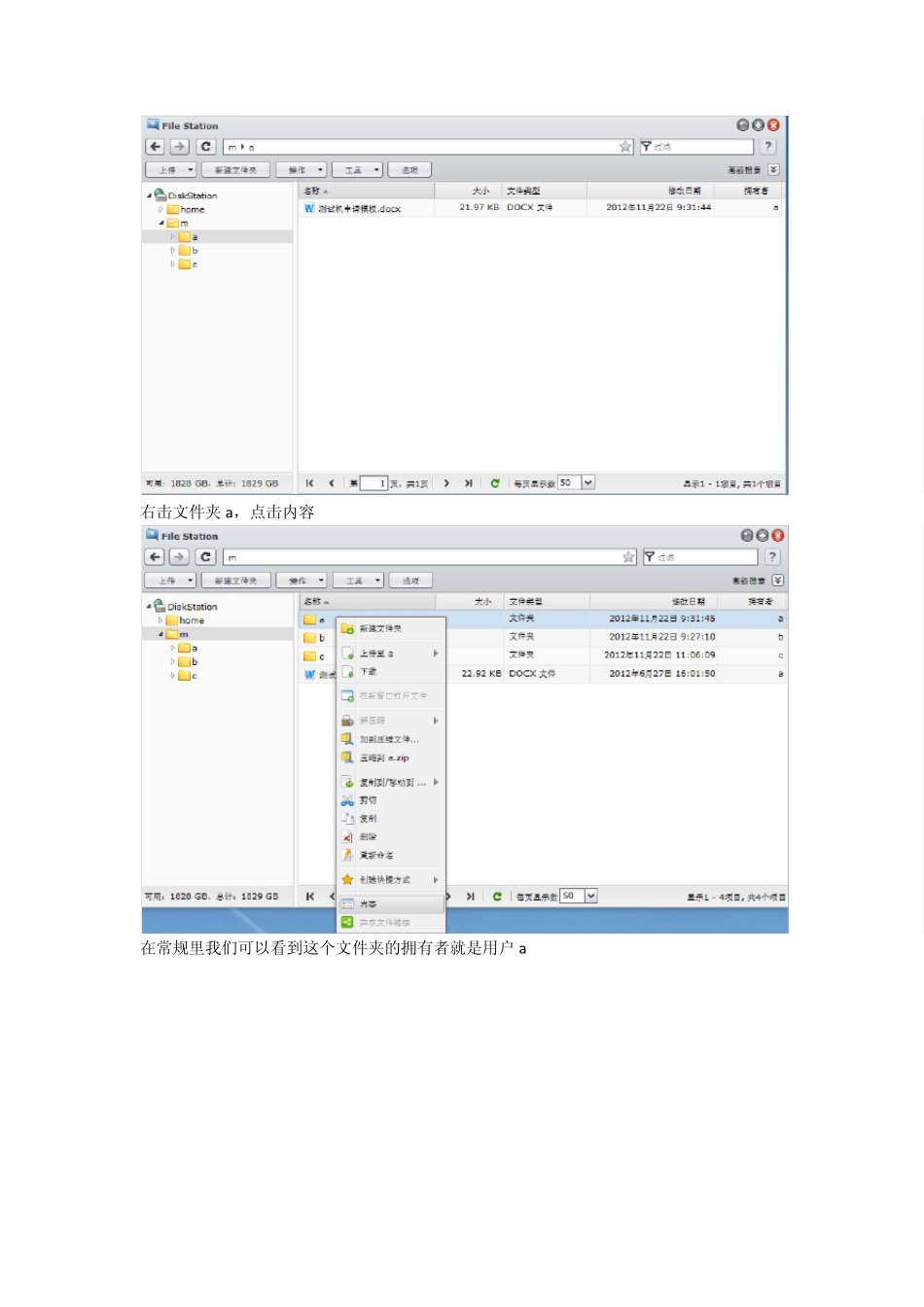
Task: Open the 工具 dropdown in upper window
Action: [357, 170]
